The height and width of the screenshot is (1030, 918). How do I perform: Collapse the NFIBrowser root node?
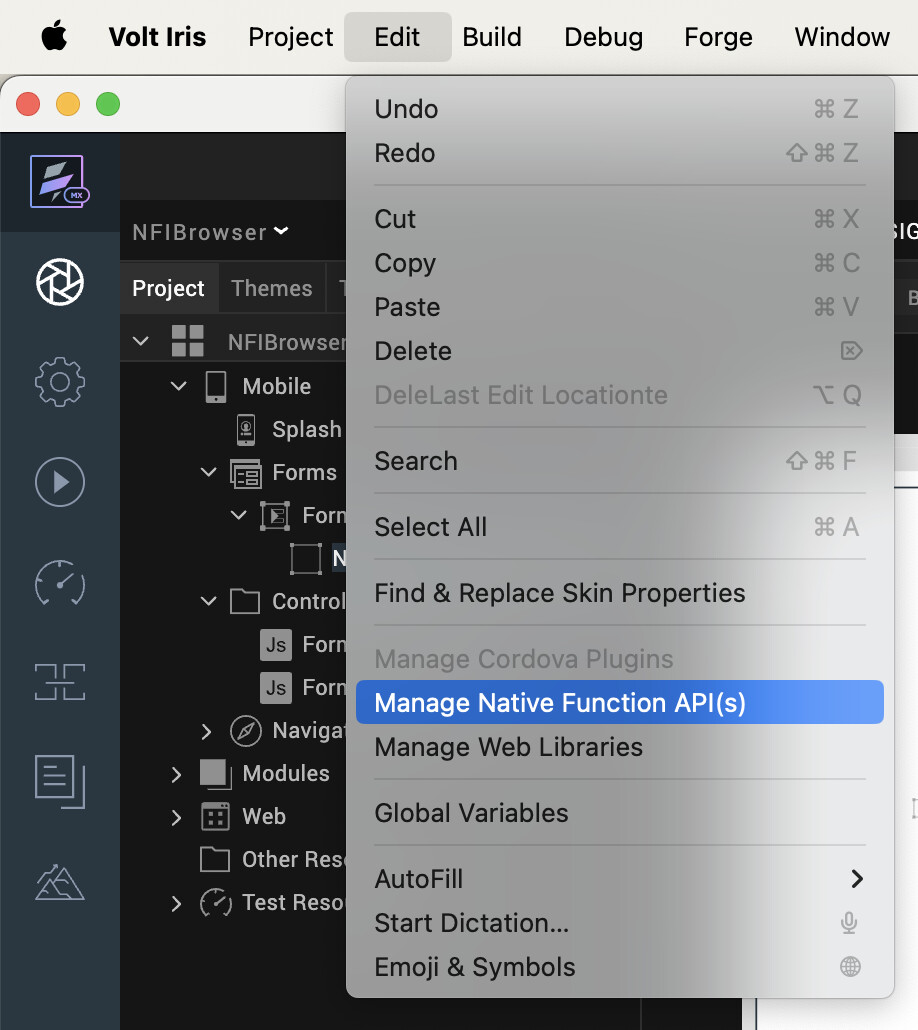[x=141, y=341]
